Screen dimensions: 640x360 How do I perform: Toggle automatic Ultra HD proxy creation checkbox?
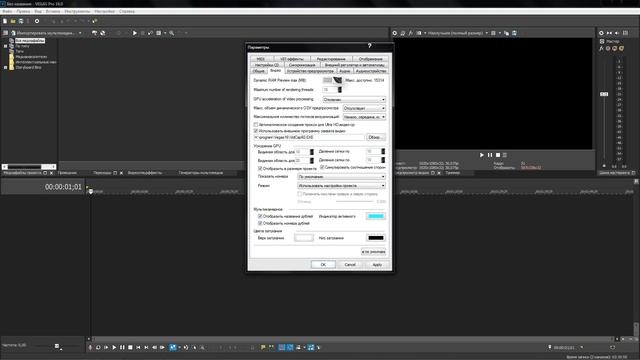(x=256, y=124)
